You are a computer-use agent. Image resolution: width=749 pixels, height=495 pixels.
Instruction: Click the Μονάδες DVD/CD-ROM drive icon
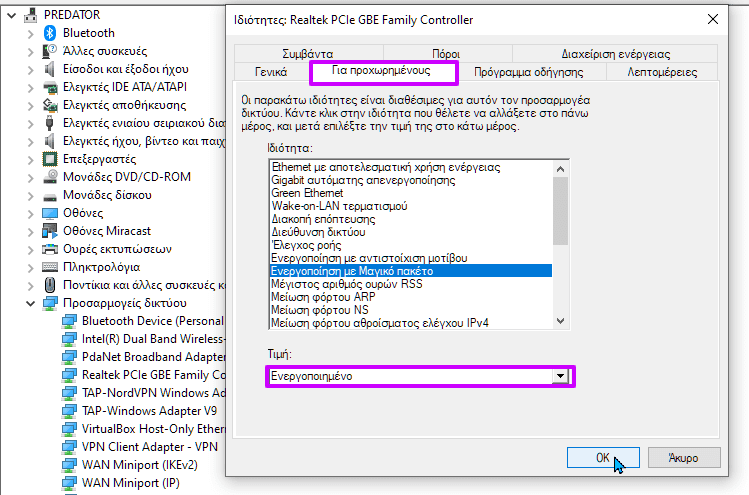50,177
